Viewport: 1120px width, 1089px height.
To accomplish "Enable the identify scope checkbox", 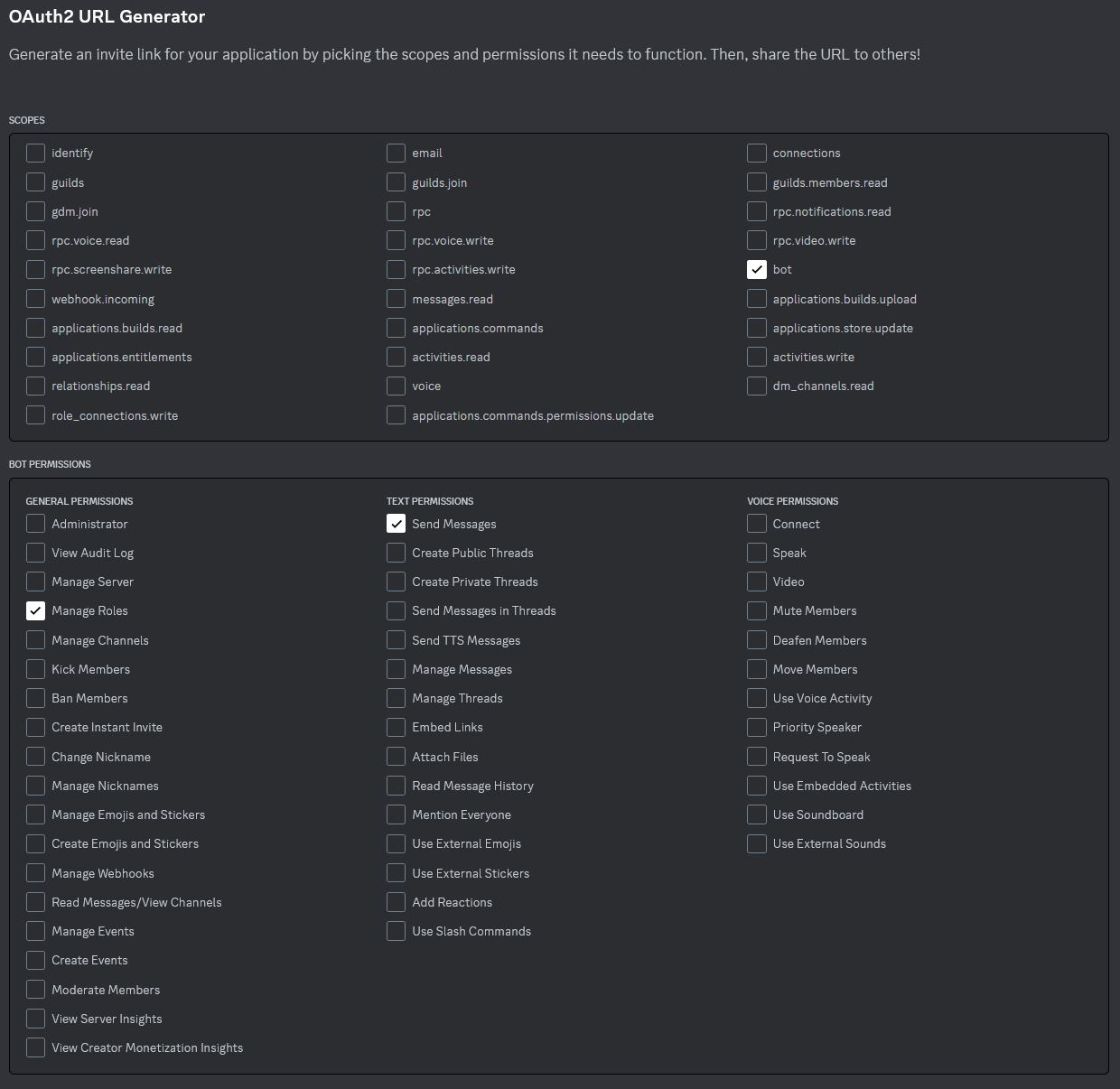I will coord(35,154).
